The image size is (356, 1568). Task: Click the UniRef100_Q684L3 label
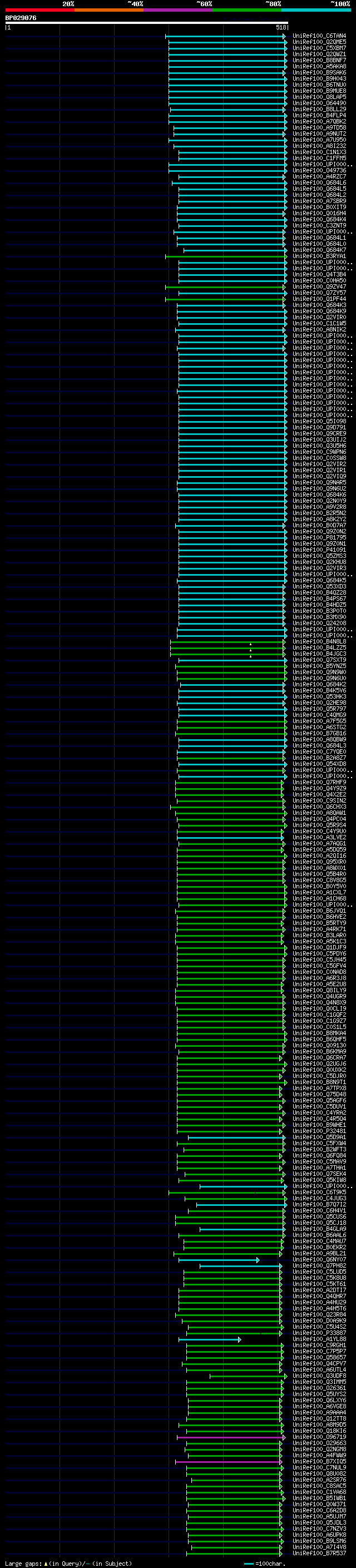319,746
